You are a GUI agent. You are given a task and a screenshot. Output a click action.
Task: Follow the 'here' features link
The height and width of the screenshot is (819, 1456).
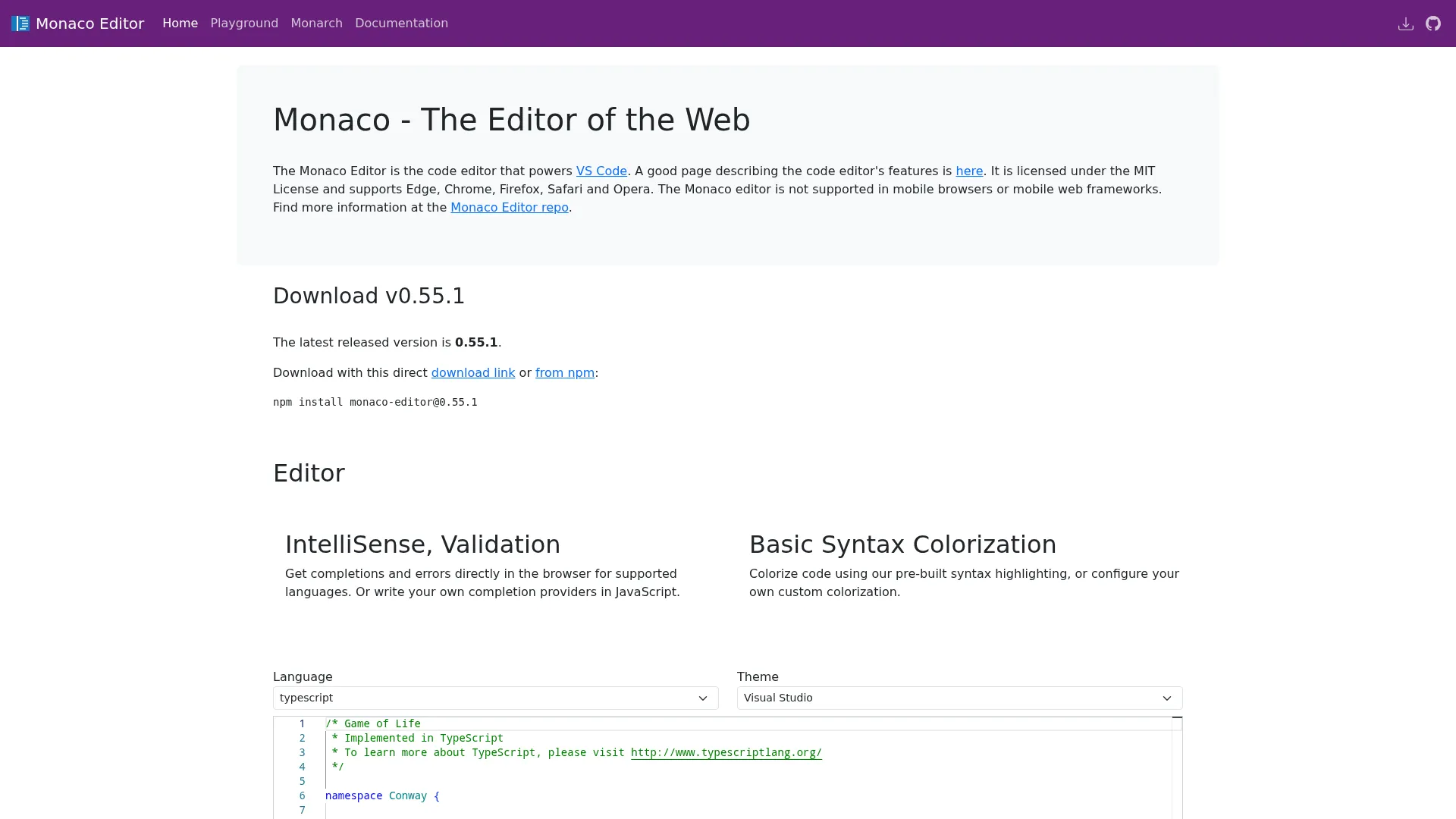point(969,171)
